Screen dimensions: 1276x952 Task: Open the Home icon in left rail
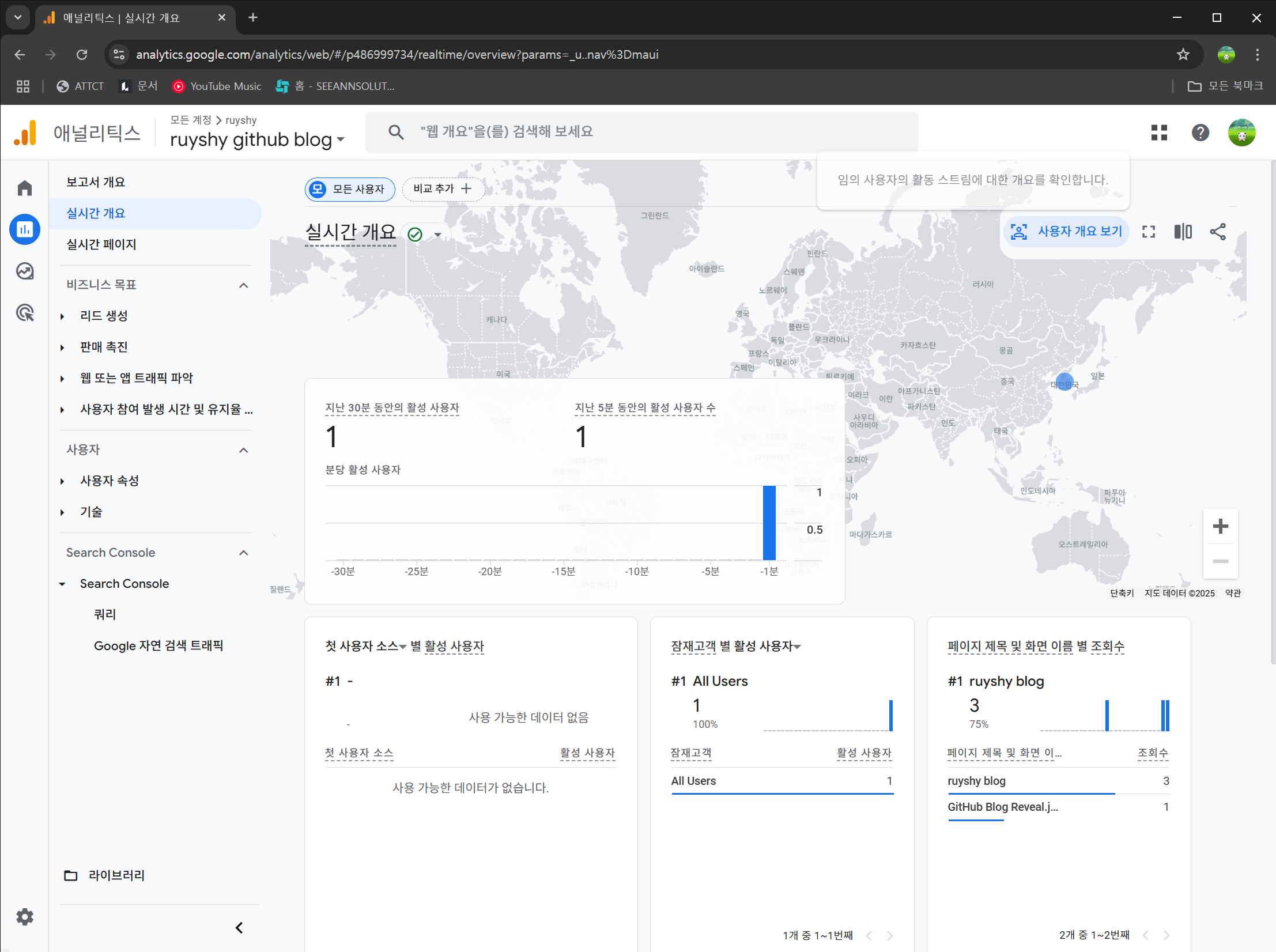click(24, 188)
